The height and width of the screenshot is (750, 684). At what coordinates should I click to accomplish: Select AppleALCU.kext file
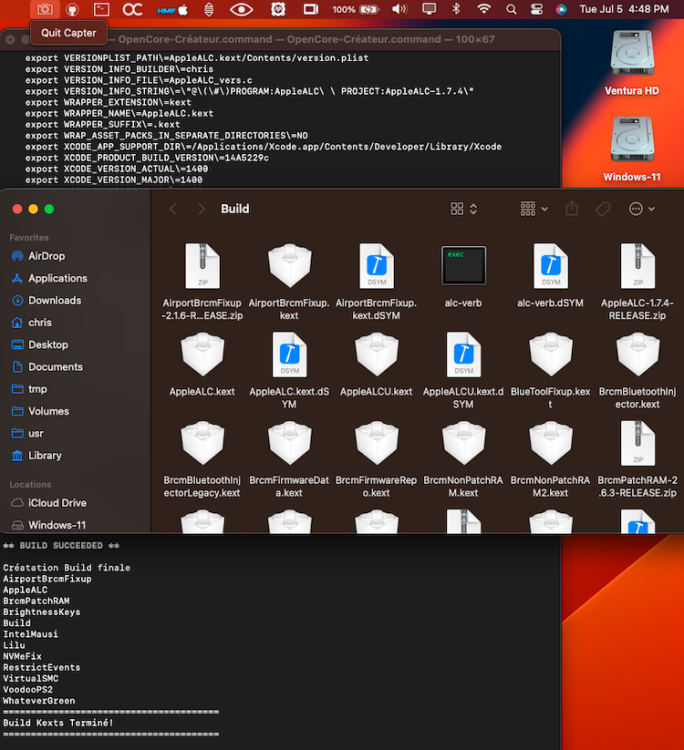376,364
